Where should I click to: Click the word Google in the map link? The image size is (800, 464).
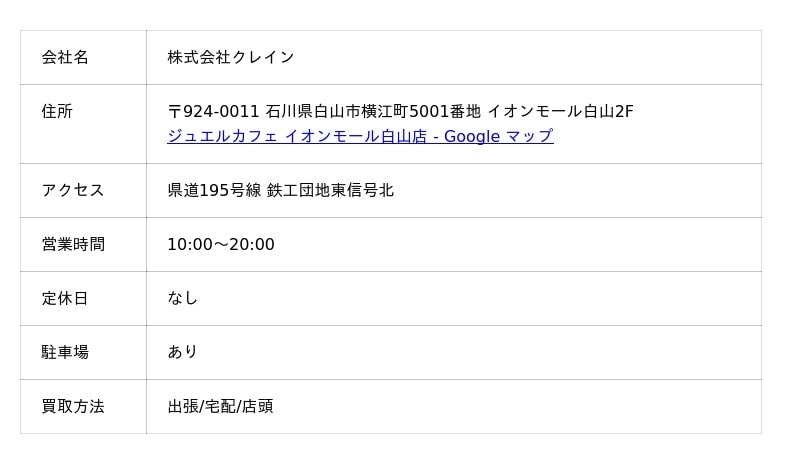472,136
